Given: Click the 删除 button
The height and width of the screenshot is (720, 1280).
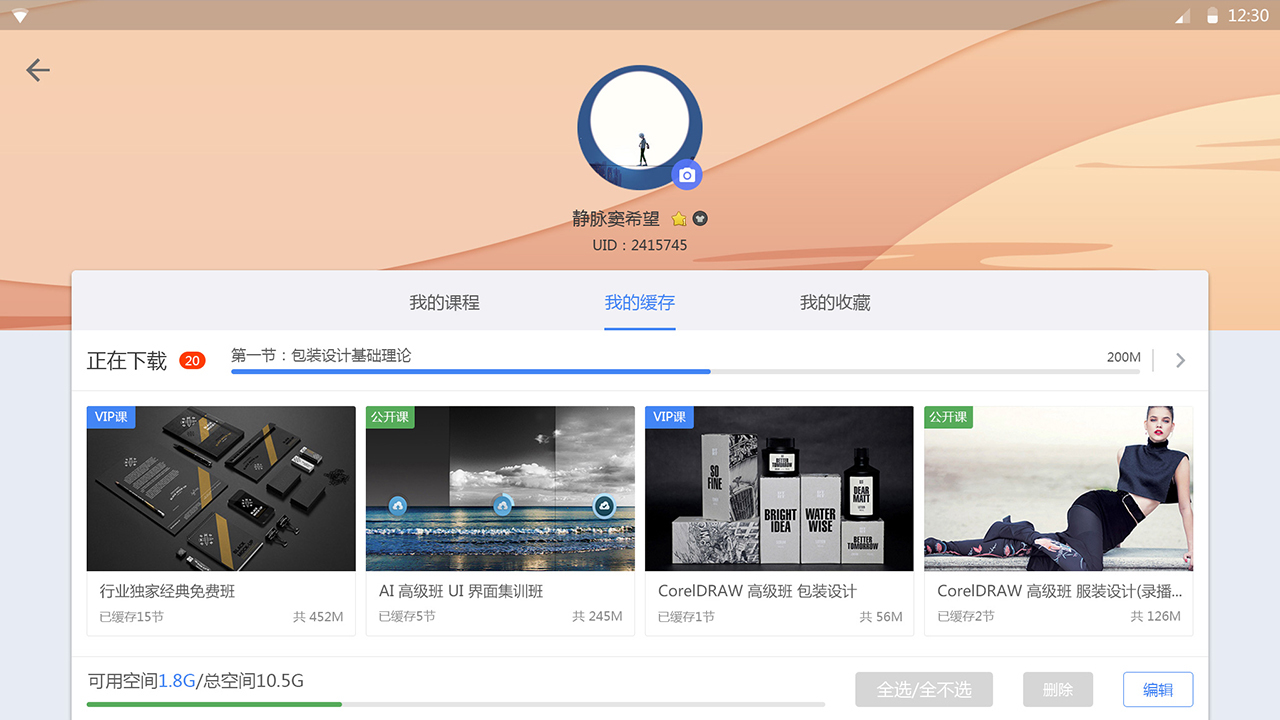Looking at the screenshot, I should pyautogui.click(x=1058, y=689).
